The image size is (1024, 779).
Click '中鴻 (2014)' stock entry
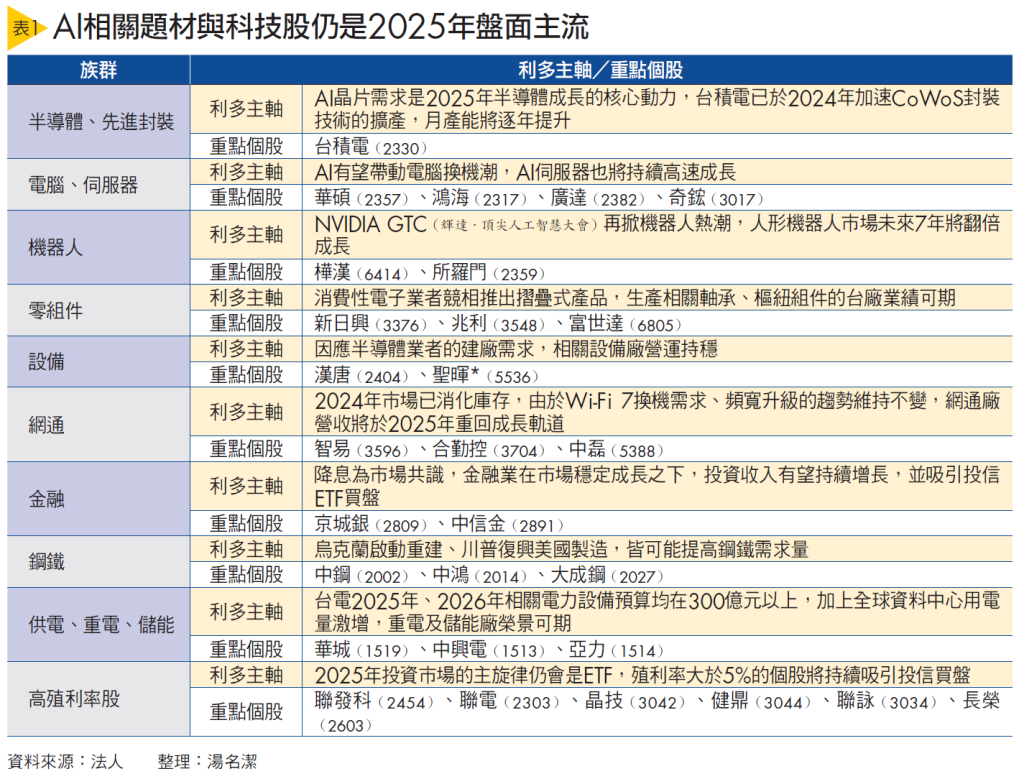point(479,575)
